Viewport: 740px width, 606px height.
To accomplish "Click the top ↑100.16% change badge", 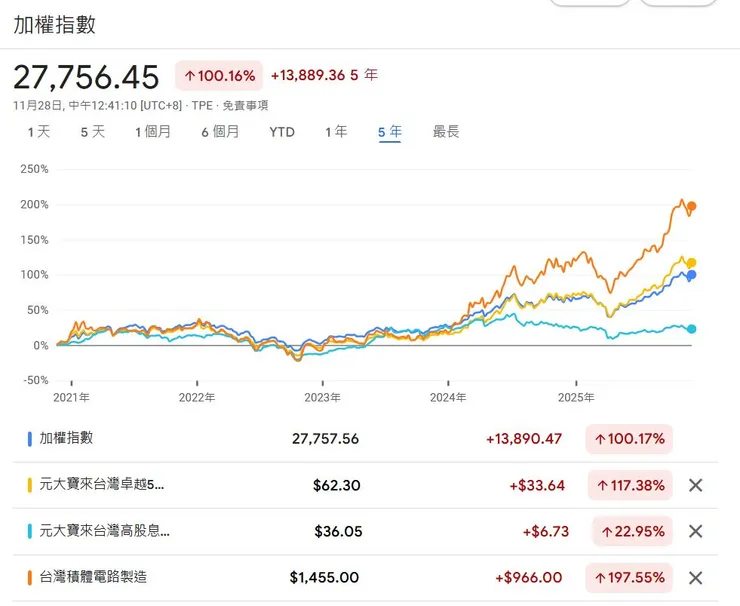I will pos(219,76).
